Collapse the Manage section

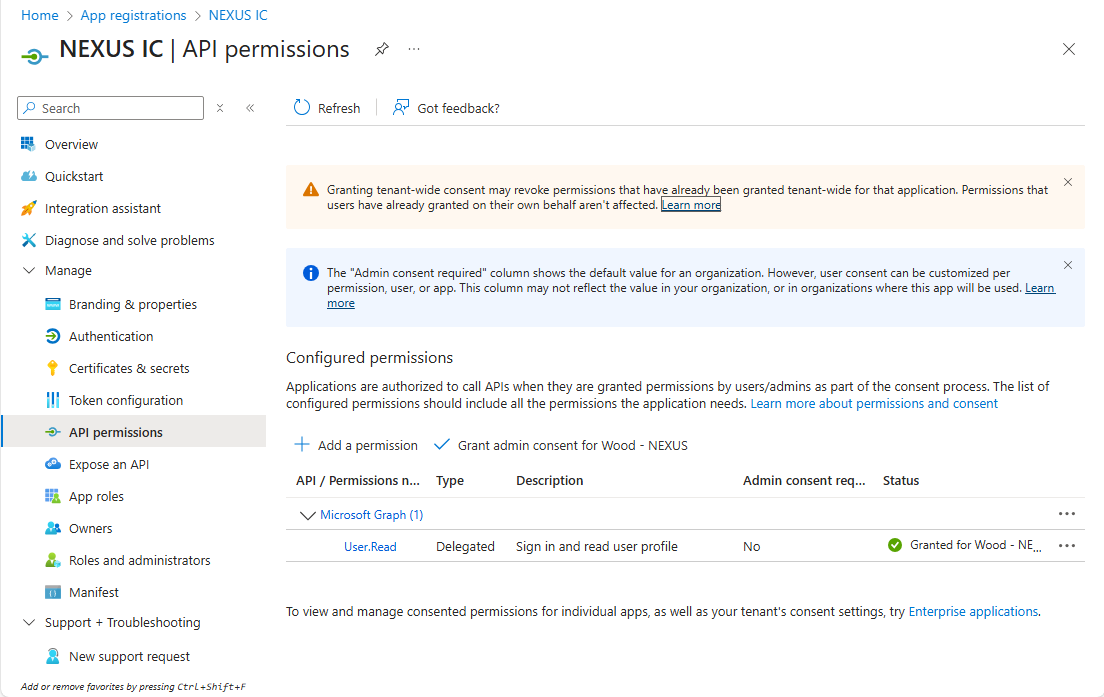(29, 270)
